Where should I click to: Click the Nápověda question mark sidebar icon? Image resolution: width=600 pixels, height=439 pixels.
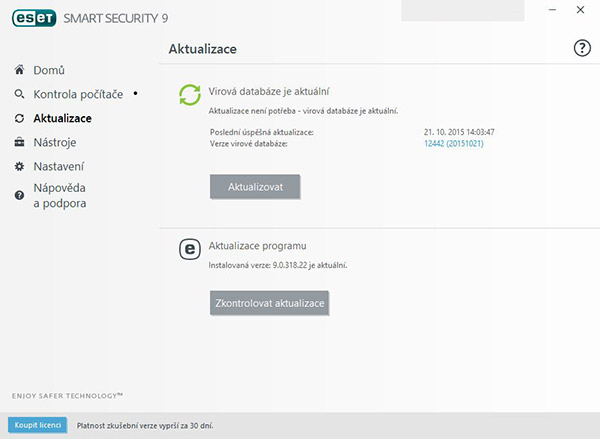(19, 195)
